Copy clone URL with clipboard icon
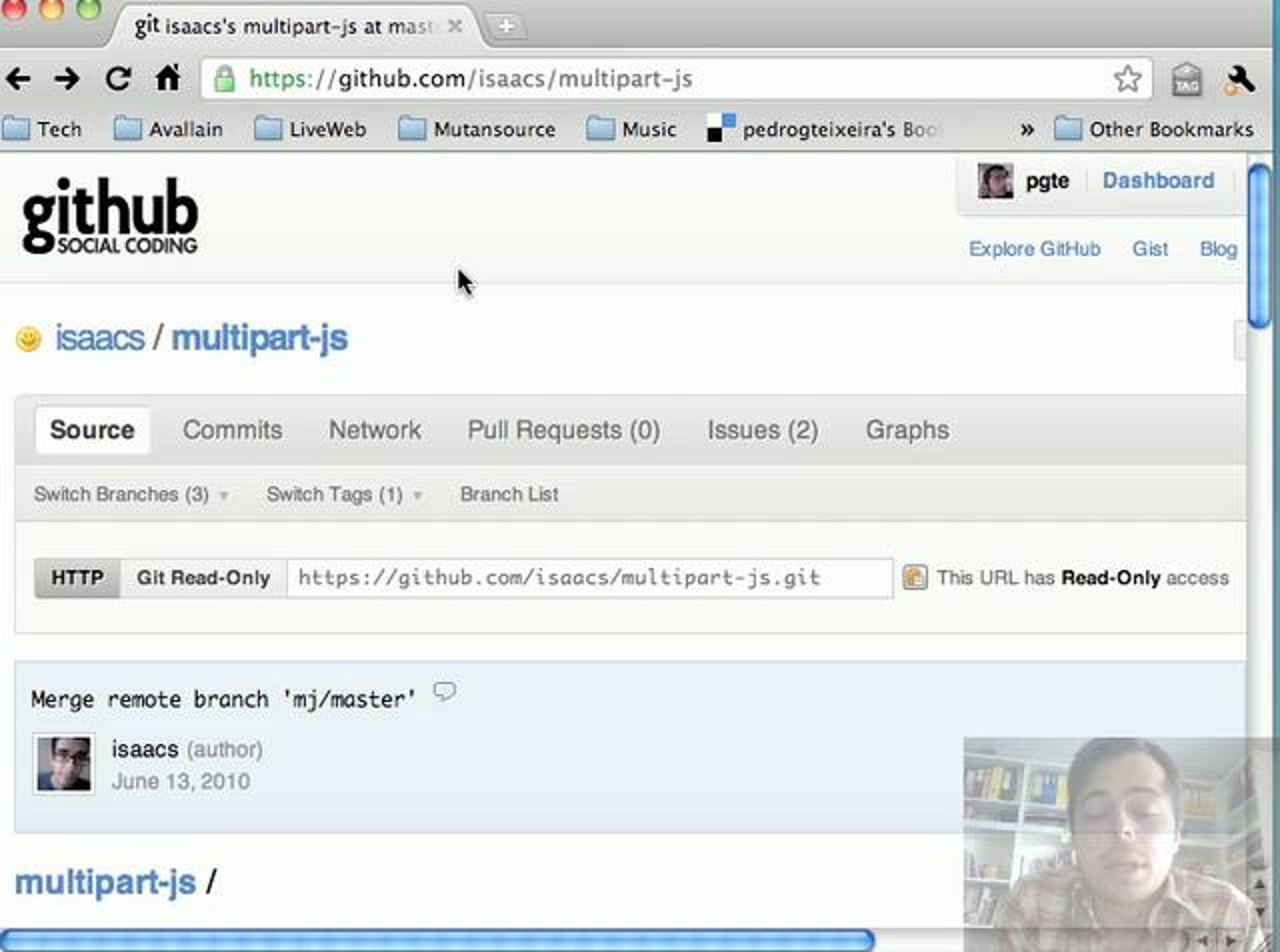The width and height of the screenshot is (1280, 952). [x=915, y=577]
